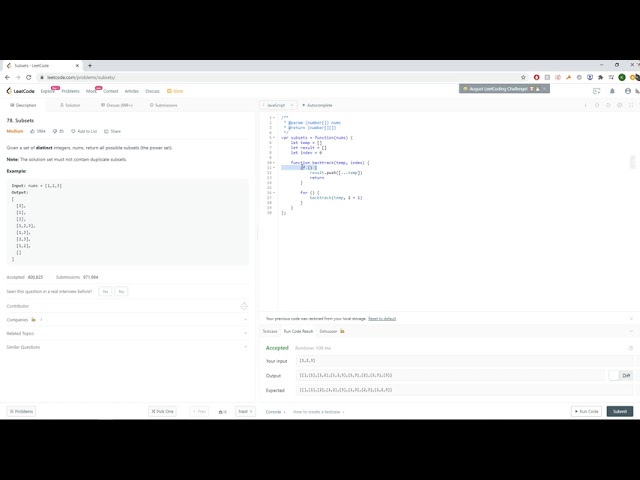Expand the Related Topics section
The width and height of the screenshot is (640, 480).
(246, 333)
